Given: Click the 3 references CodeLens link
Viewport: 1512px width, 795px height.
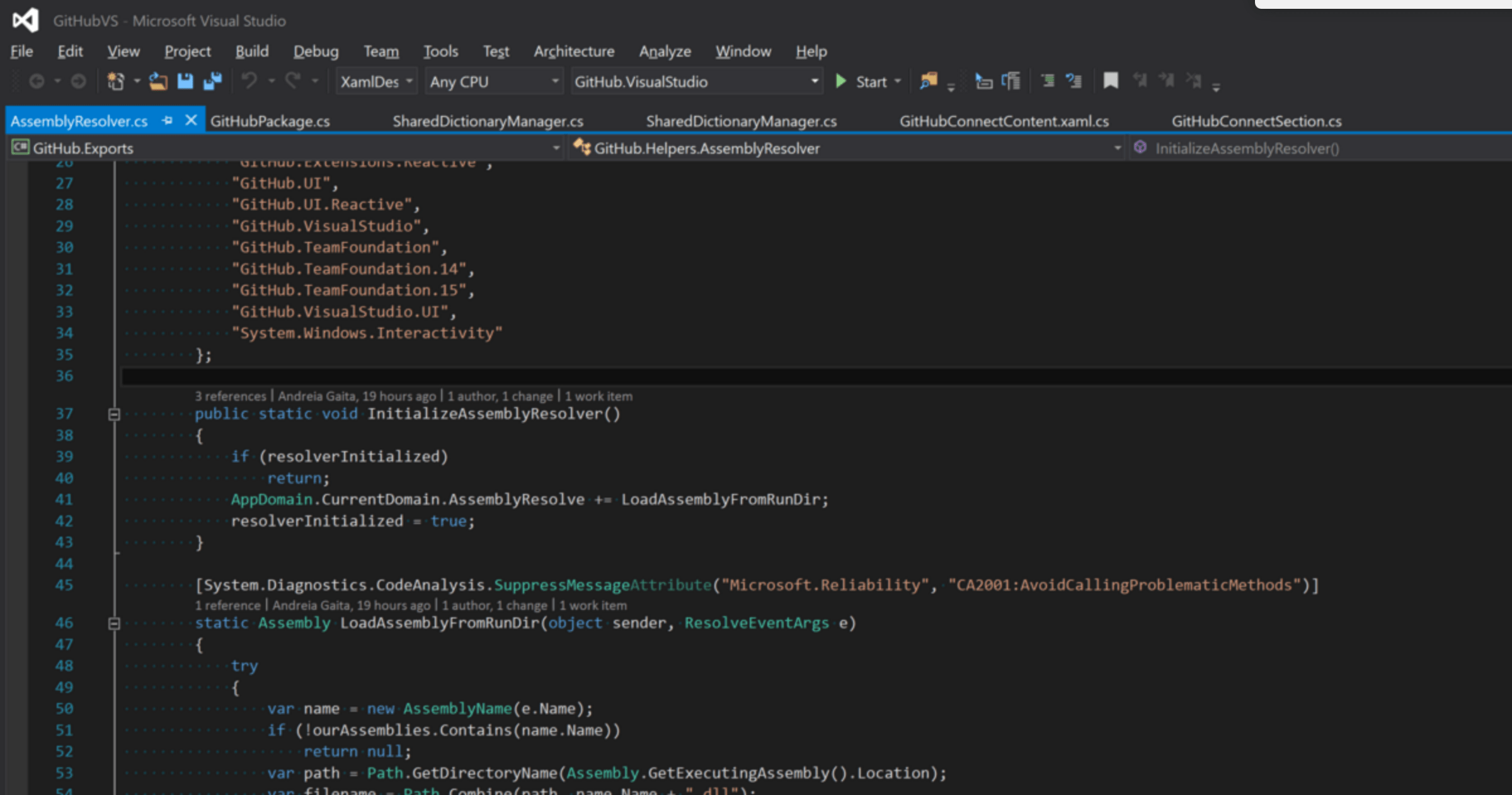Looking at the screenshot, I should [x=230, y=396].
